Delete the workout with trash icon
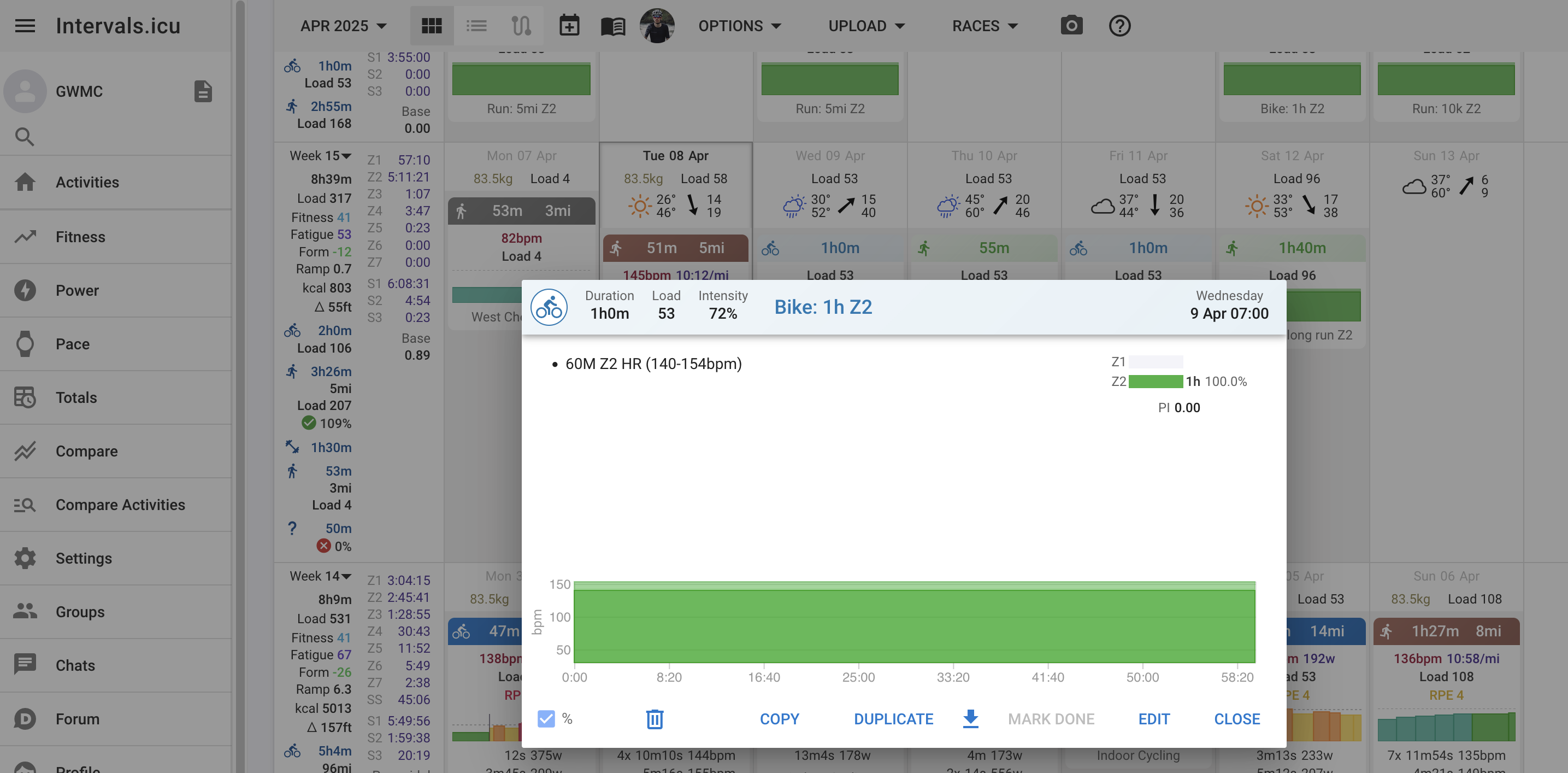 [655, 719]
